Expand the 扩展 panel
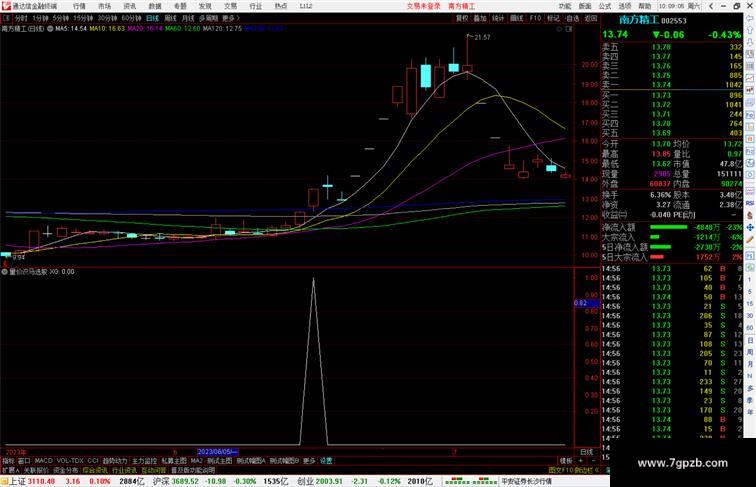 [11, 470]
